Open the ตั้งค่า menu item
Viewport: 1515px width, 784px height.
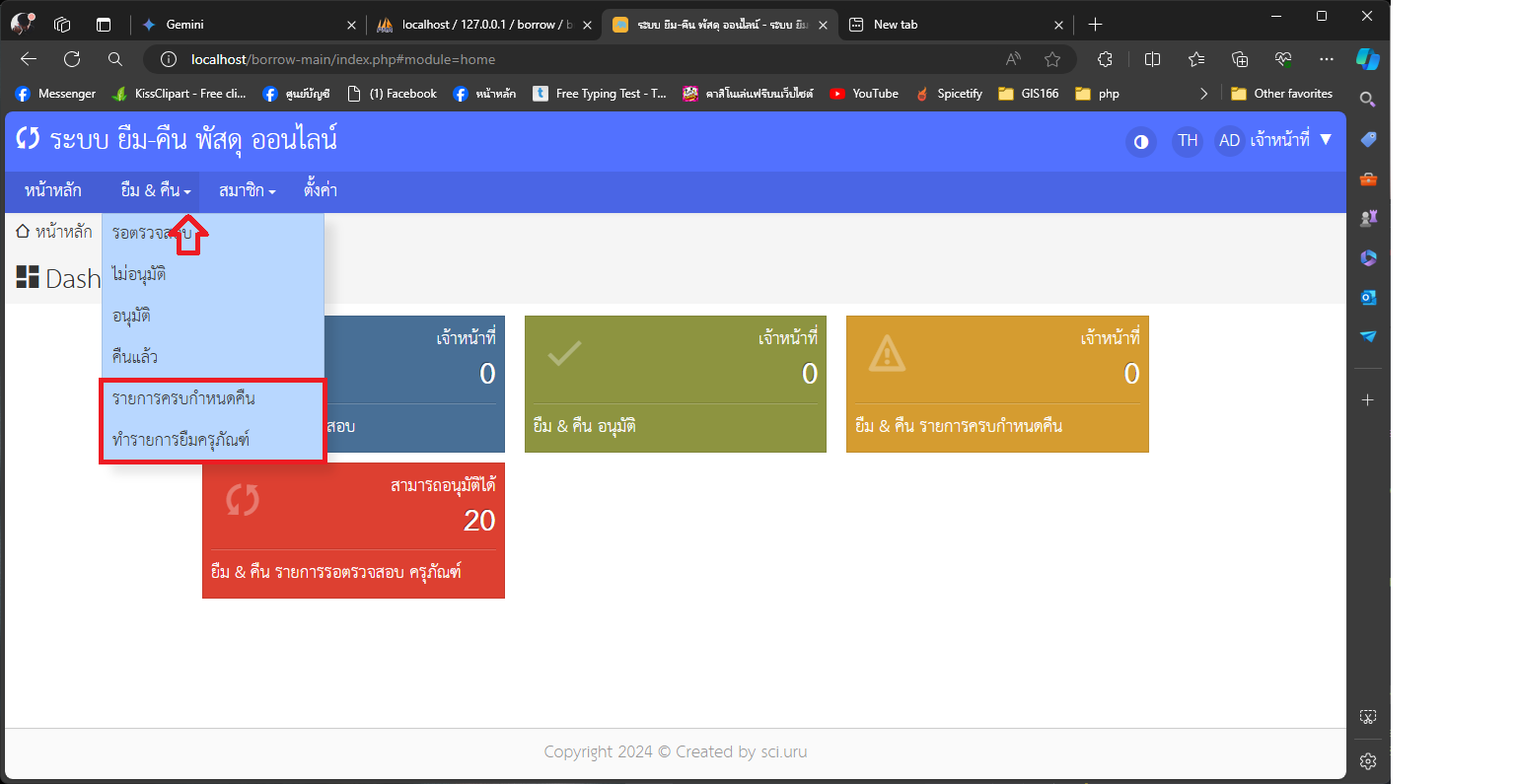pos(321,190)
